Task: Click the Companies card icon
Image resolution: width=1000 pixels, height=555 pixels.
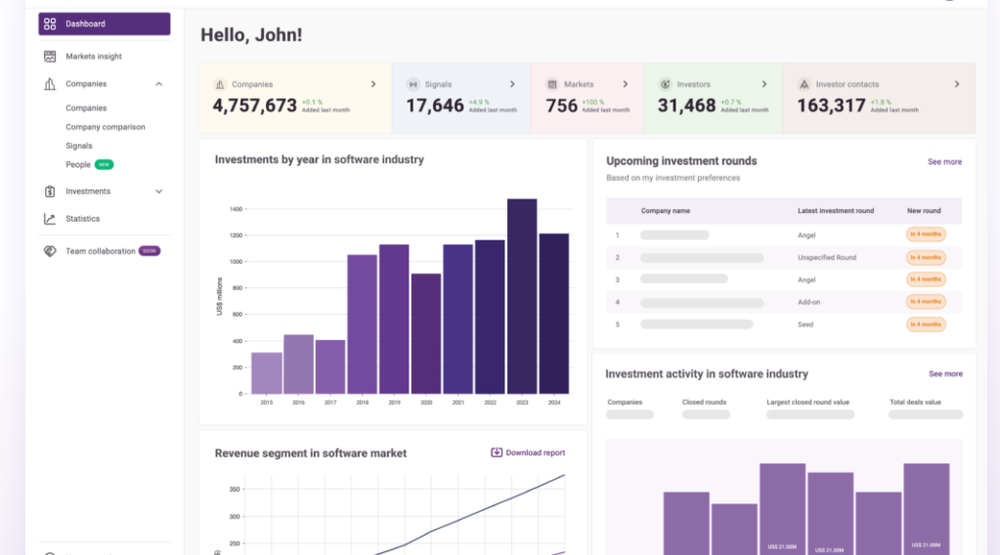Action: (220, 84)
